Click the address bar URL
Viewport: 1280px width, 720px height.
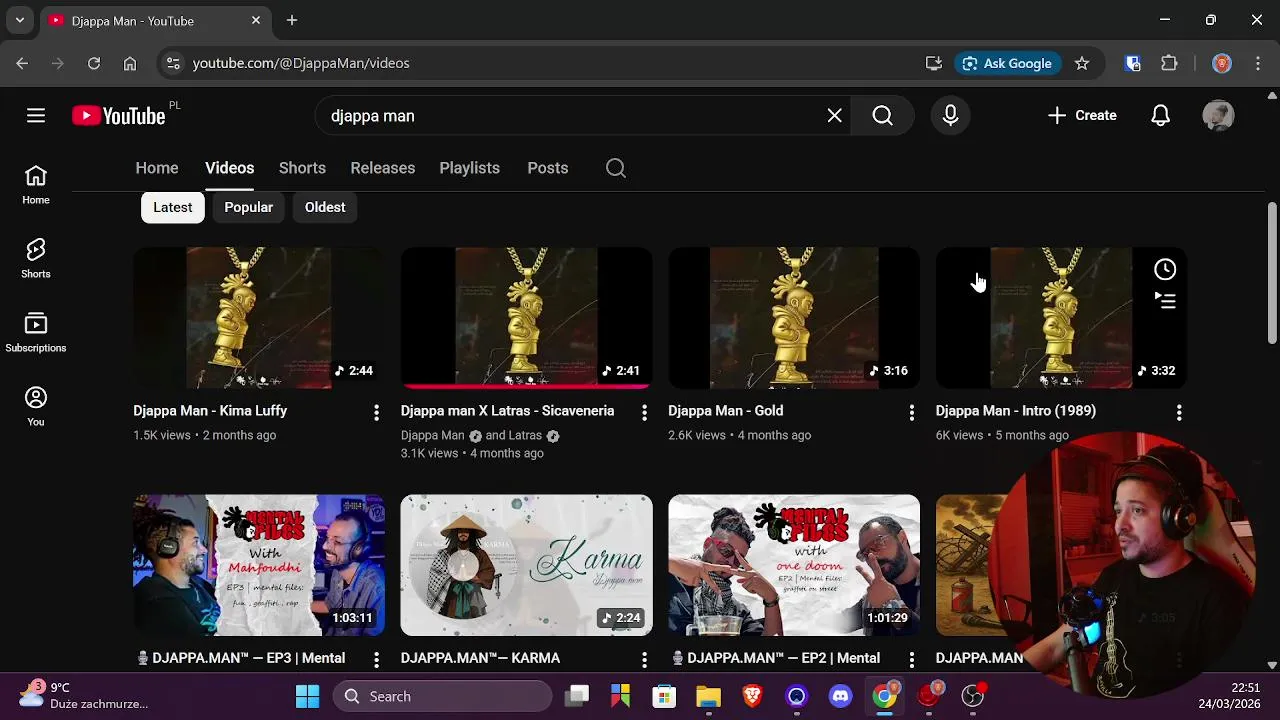click(x=301, y=63)
